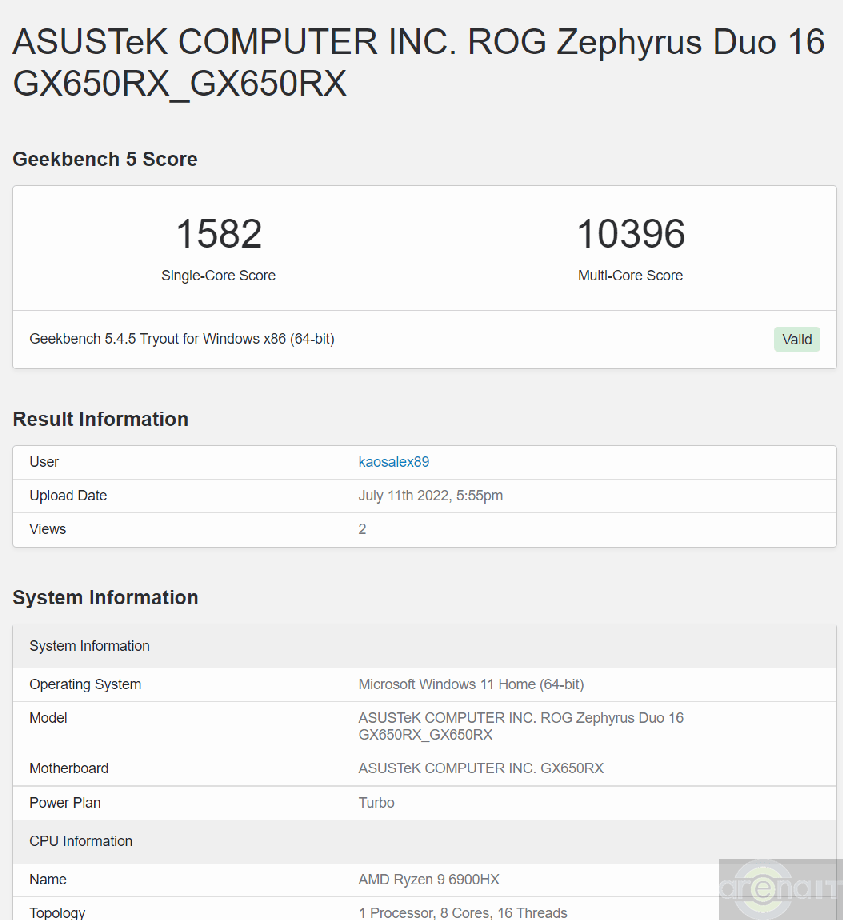The width and height of the screenshot is (843, 920).
Task: Open the kaosalex89 user profile link
Action: click(394, 462)
